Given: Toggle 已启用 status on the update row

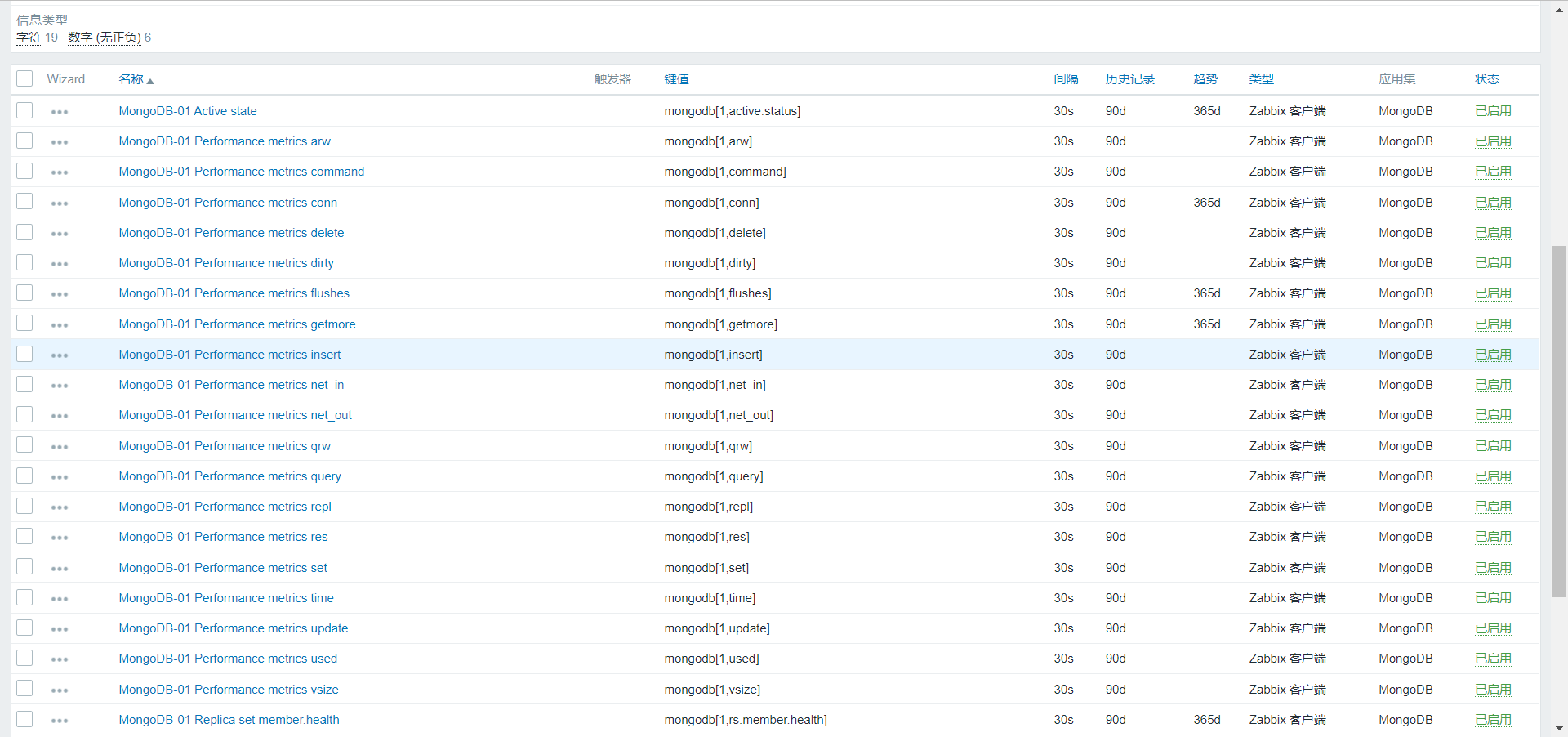Looking at the screenshot, I should tap(1493, 628).
